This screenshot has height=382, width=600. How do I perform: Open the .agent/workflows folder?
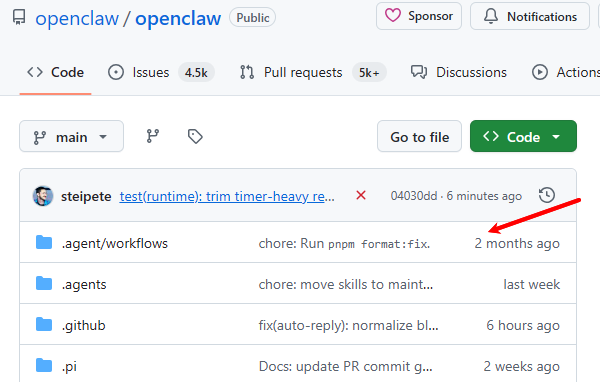[115, 243]
